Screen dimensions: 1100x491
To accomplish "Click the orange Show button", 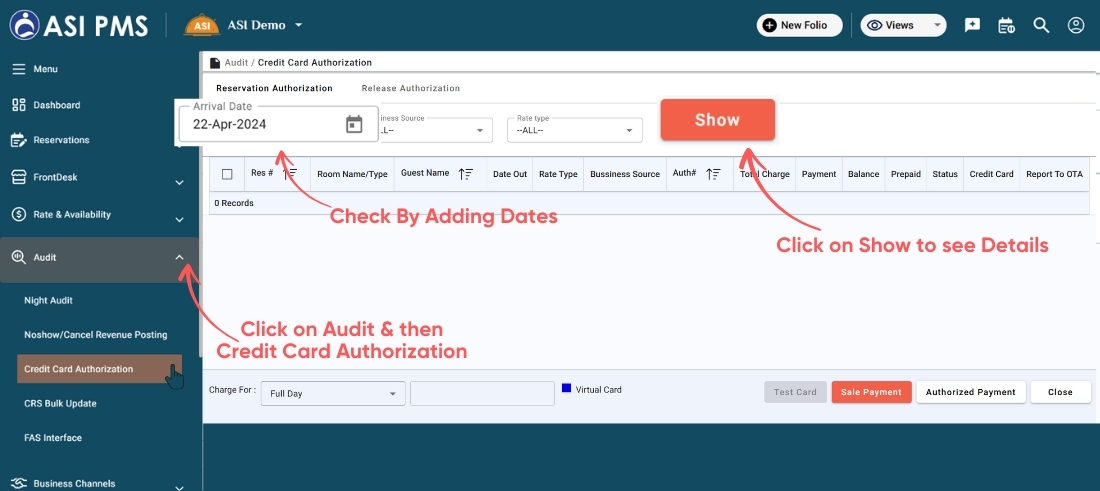I will (x=717, y=120).
